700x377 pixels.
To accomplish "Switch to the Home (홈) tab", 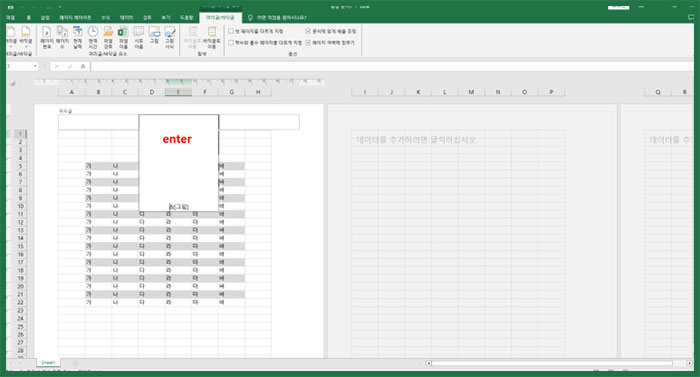I will click(x=29, y=17).
